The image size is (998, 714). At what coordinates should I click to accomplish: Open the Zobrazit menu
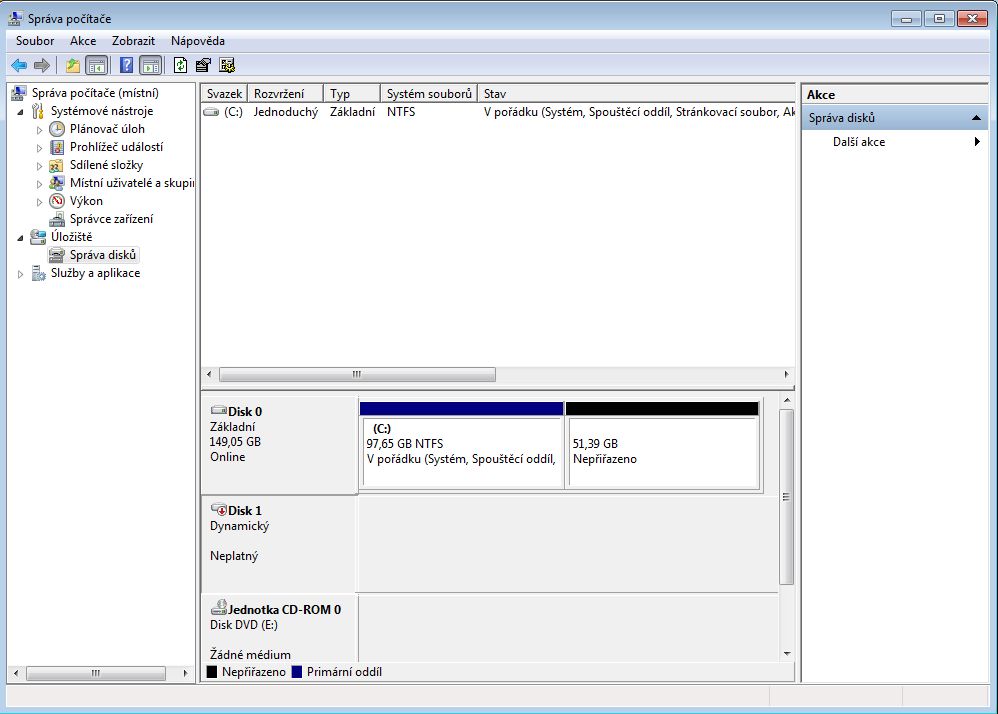click(x=133, y=41)
